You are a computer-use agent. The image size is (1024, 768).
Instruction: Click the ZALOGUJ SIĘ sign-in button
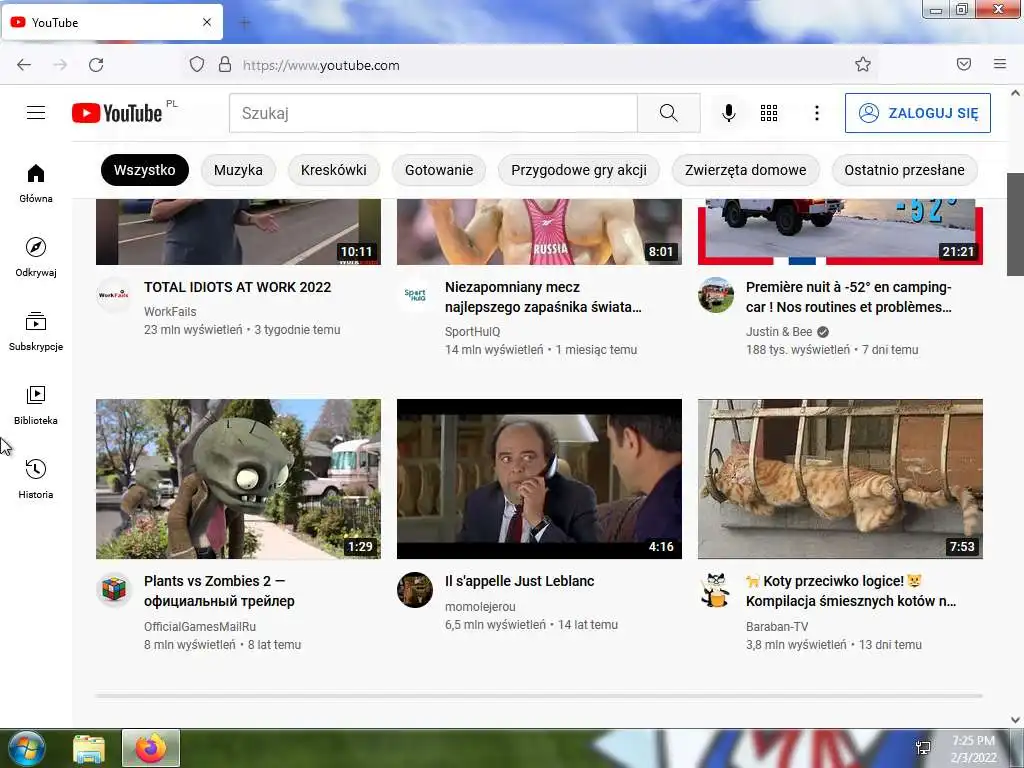918,113
